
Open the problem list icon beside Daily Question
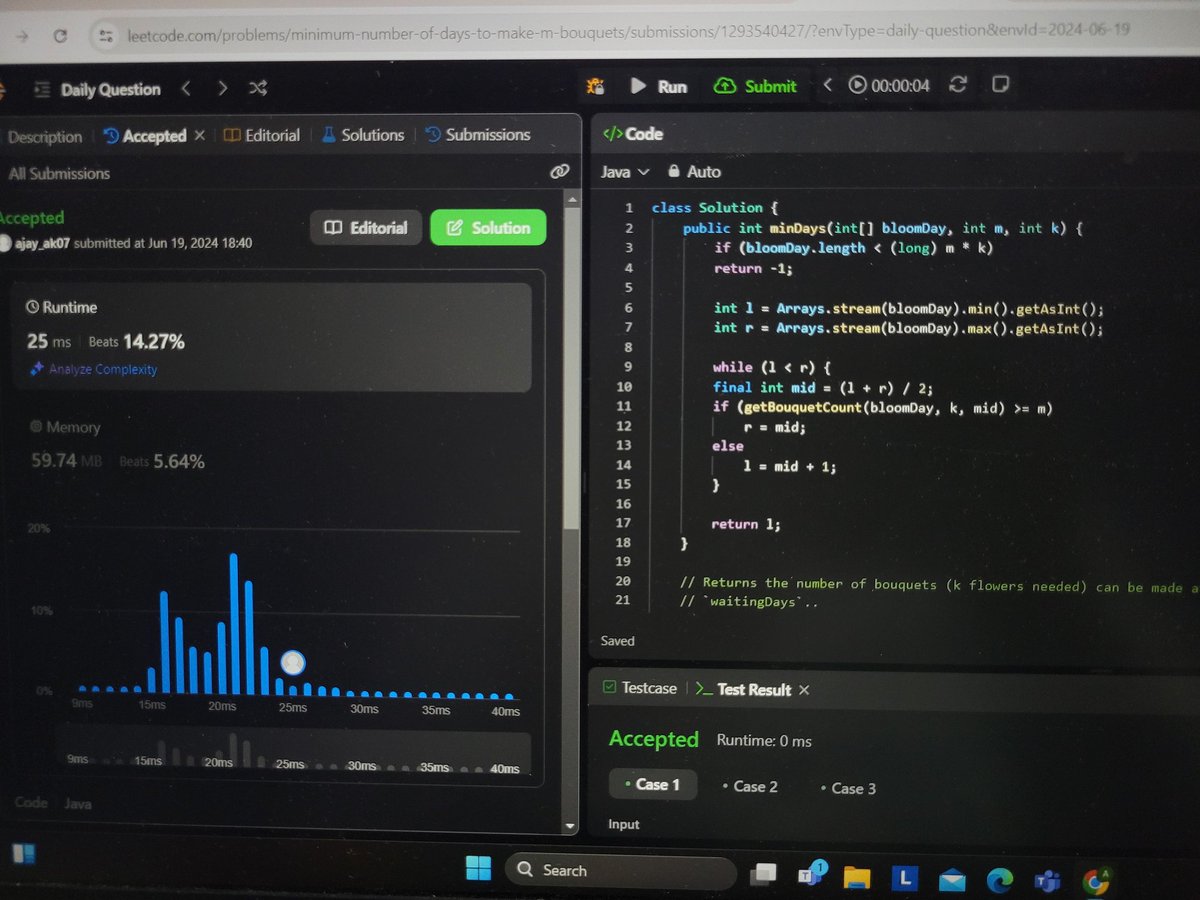click(42, 89)
